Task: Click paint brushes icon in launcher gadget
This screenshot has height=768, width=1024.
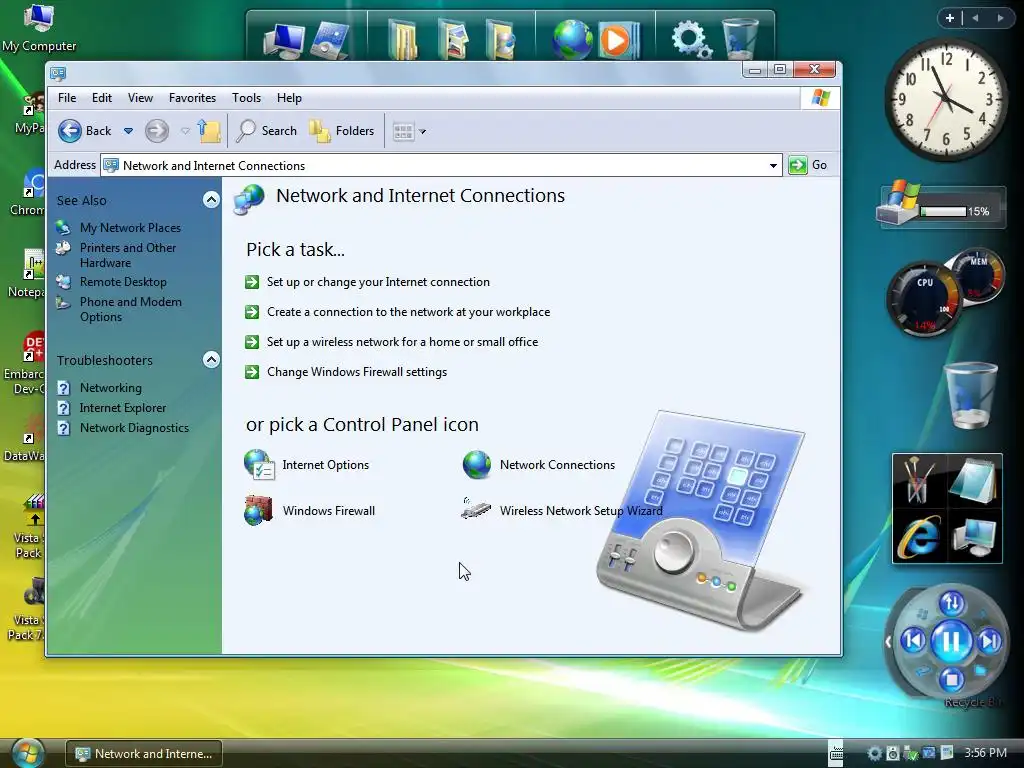Action: [x=920, y=481]
